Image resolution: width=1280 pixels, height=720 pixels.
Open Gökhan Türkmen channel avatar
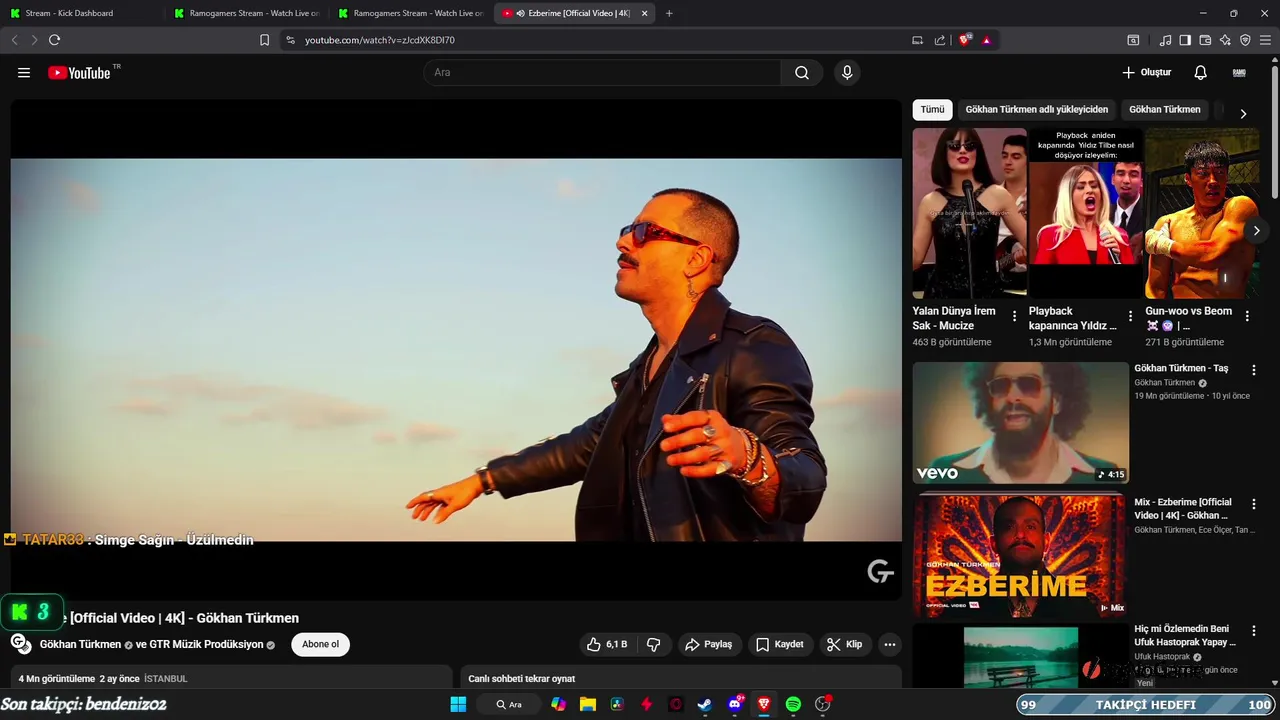tap(21, 644)
